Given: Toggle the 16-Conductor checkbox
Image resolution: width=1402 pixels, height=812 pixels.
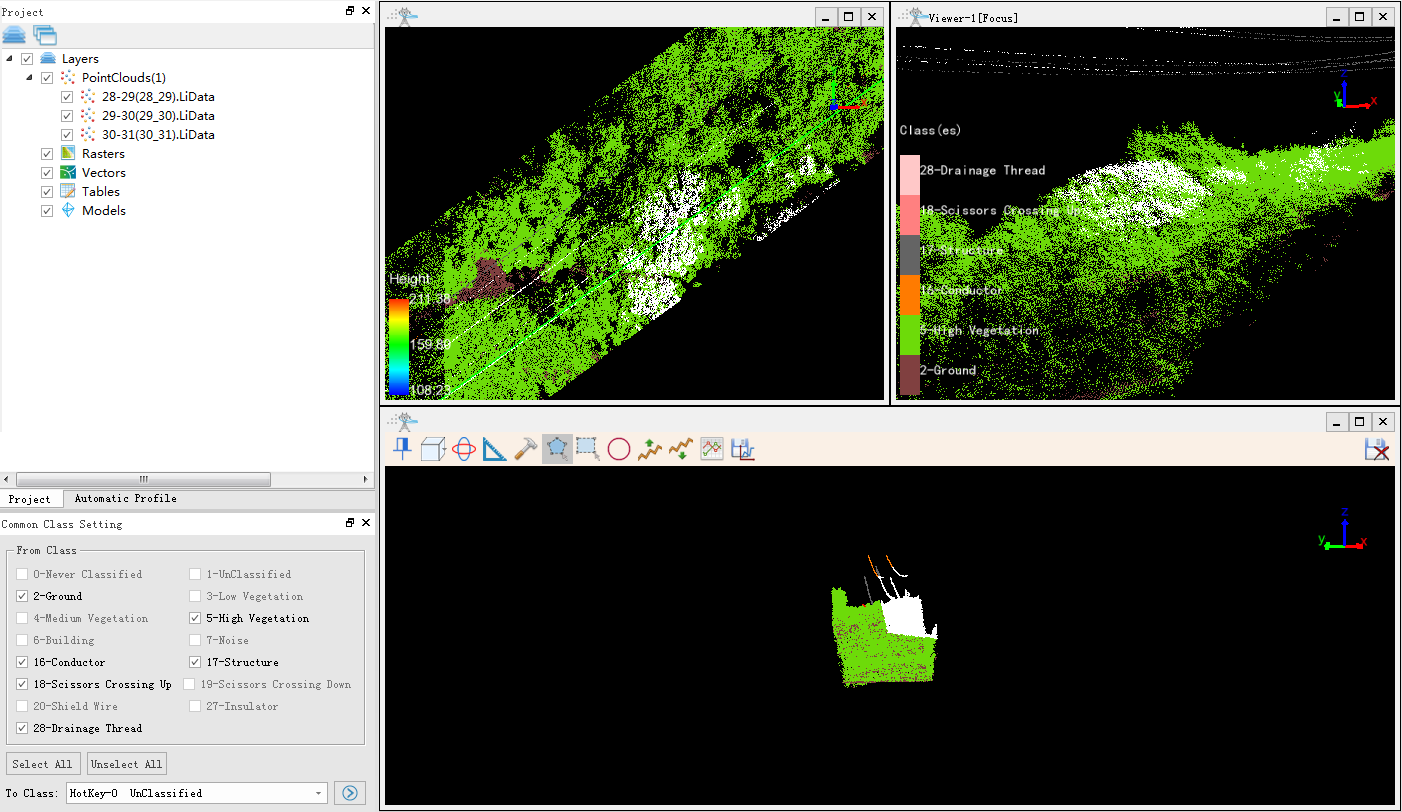Looking at the screenshot, I should tap(23, 662).
